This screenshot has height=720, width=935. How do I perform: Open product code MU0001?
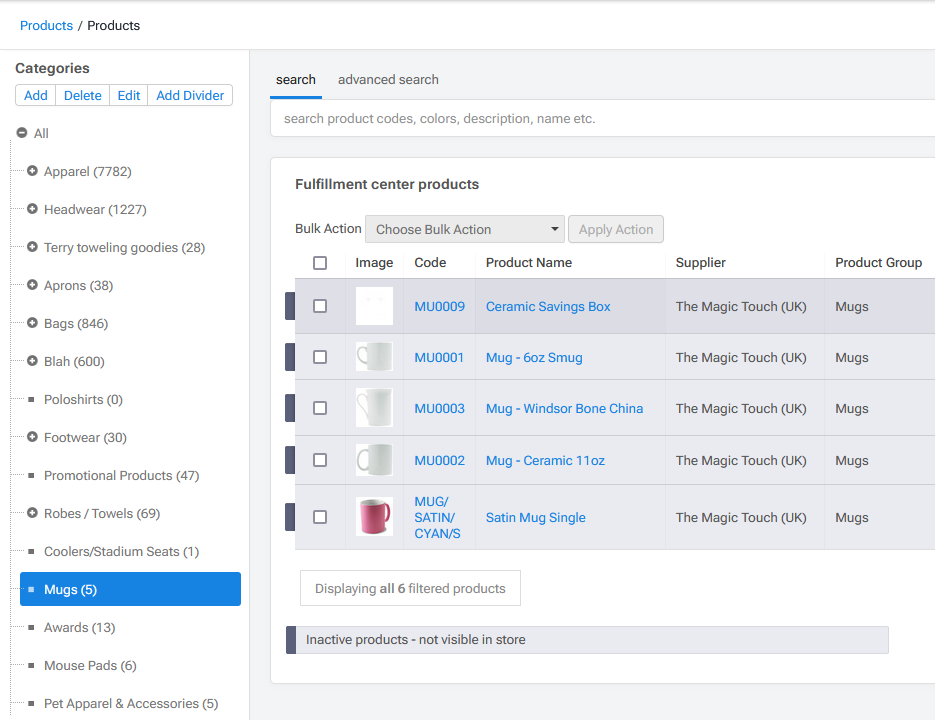(x=439, y=357)
